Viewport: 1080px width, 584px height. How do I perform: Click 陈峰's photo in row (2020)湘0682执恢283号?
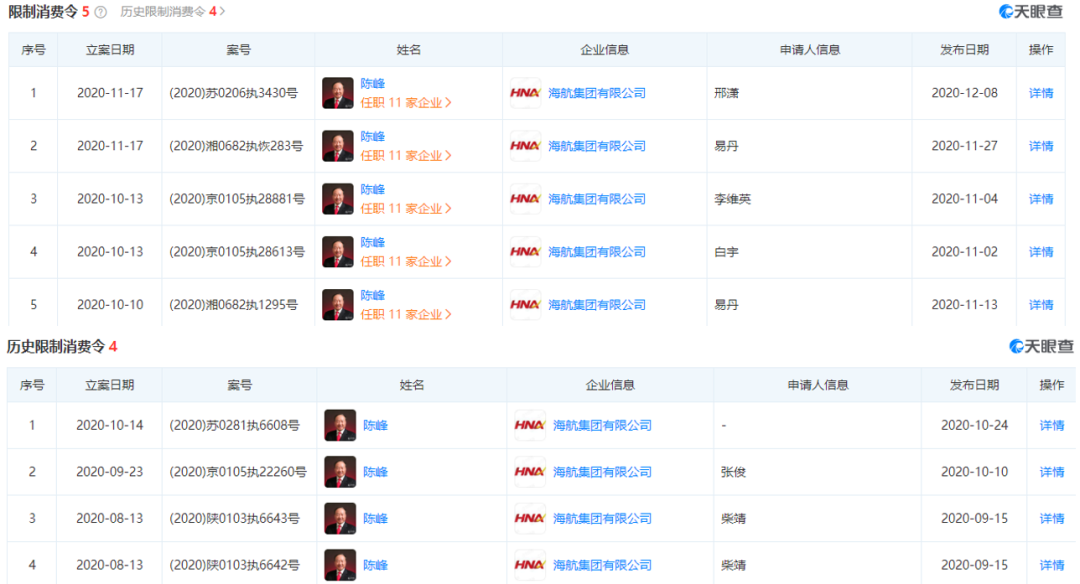coord(338,146)
